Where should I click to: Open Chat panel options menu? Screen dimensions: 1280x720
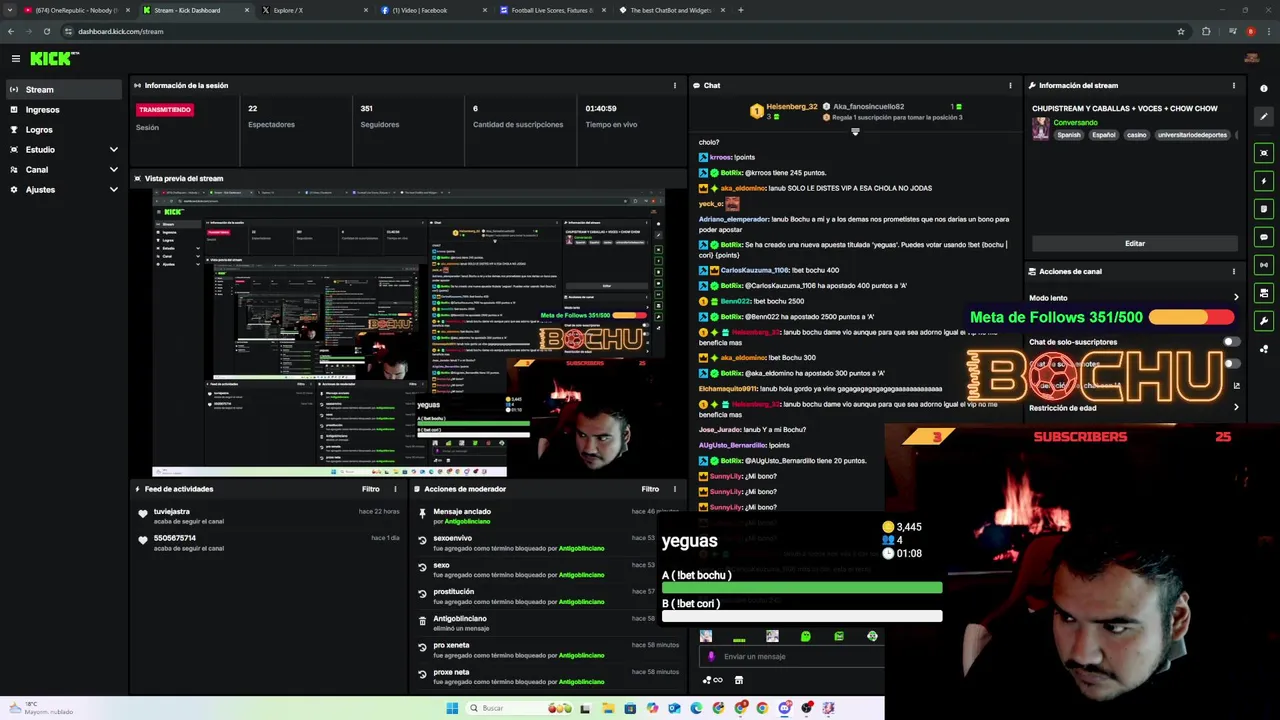[1010, 86]
